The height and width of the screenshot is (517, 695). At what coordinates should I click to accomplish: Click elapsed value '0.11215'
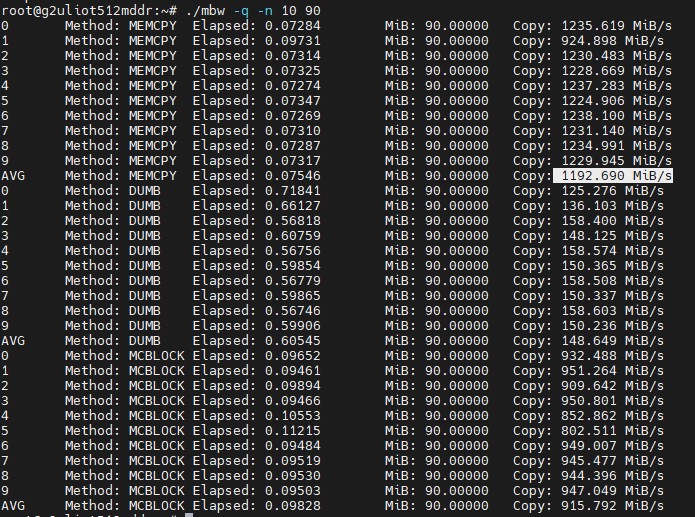(x=293, y=431)
